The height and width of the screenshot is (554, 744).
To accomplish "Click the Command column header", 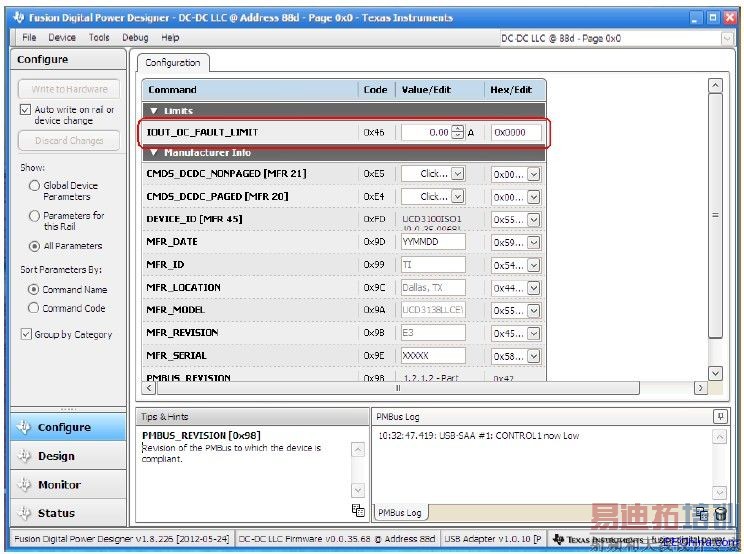I will tap(250, 90).
